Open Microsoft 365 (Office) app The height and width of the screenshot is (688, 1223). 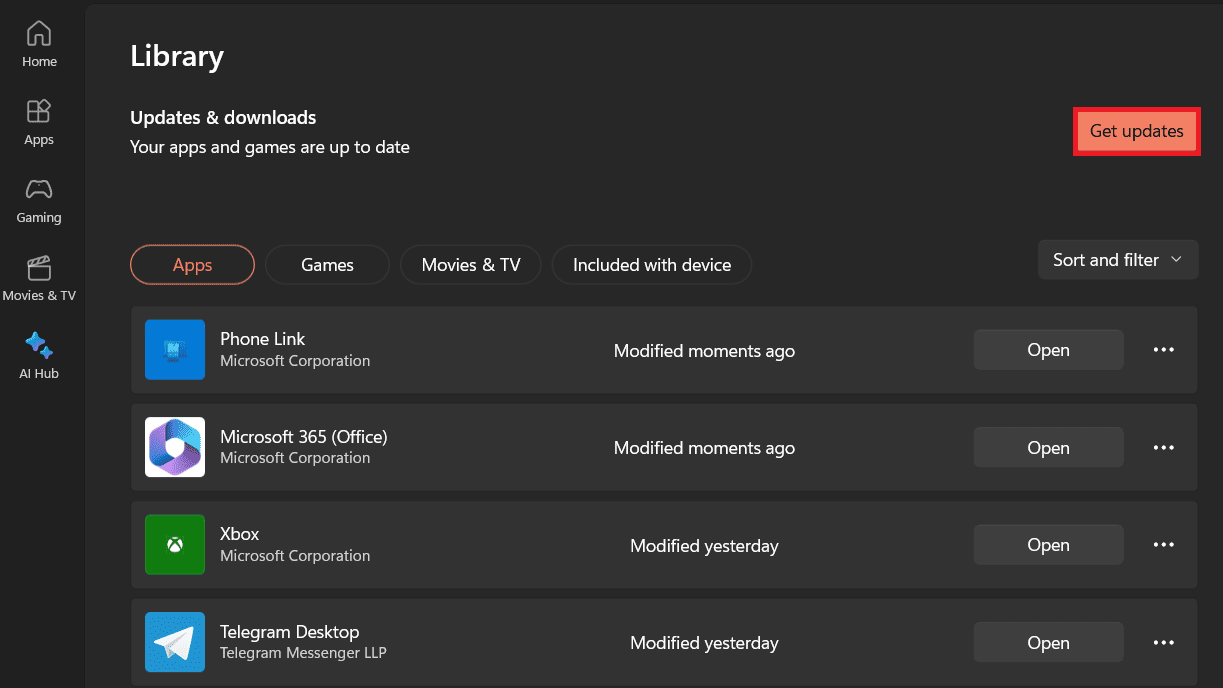click(1048, 448)
